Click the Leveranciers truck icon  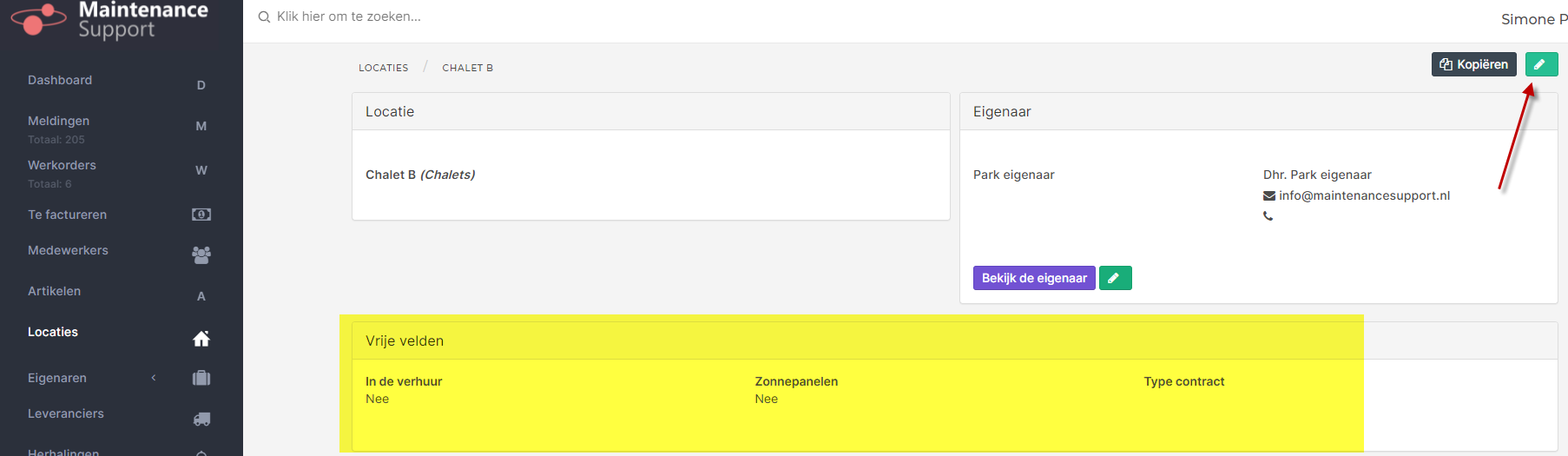point(201,419)
